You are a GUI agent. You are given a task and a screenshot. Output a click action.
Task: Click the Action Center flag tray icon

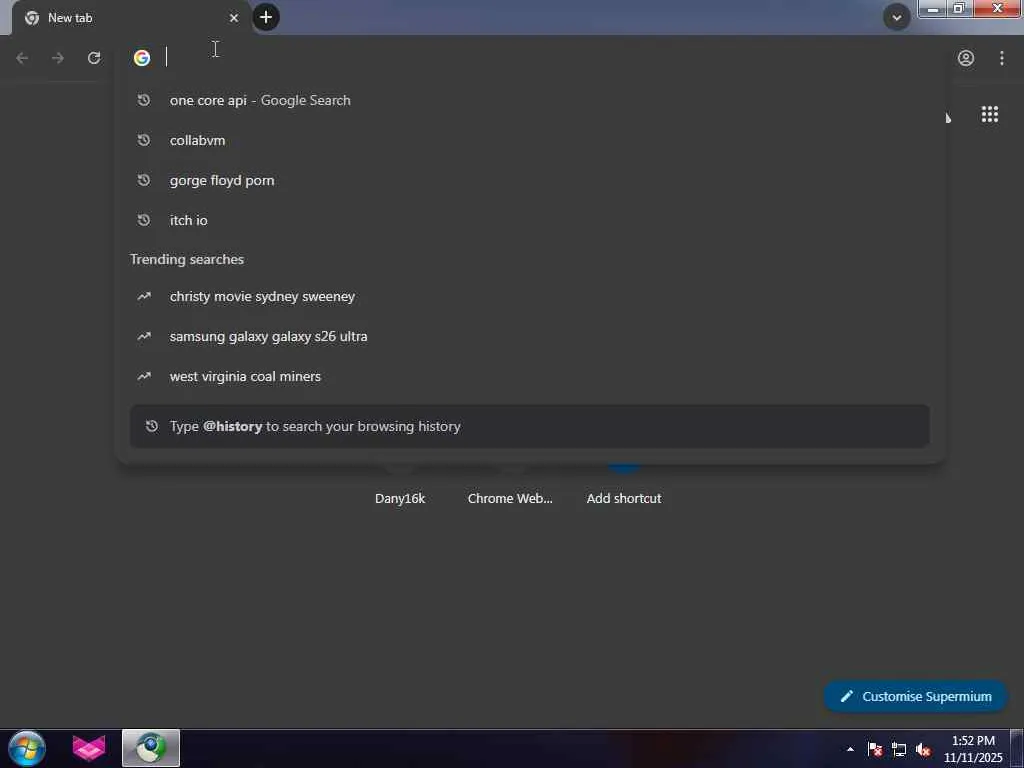coord(875,750)
